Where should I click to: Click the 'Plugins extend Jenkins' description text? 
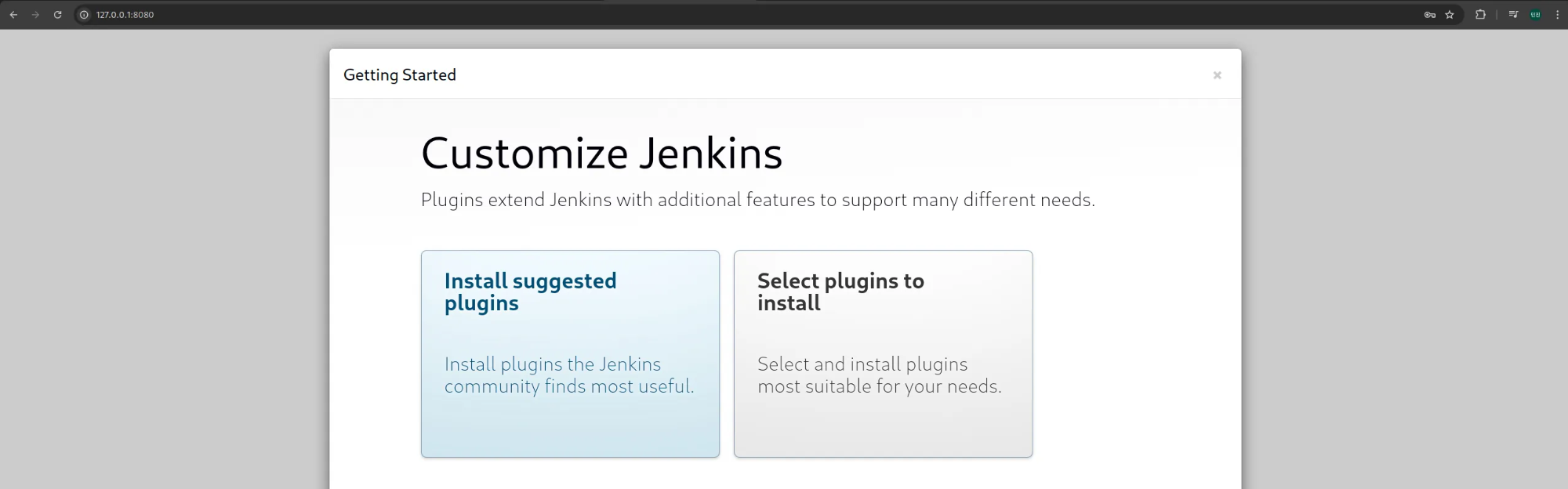[758, 200]
